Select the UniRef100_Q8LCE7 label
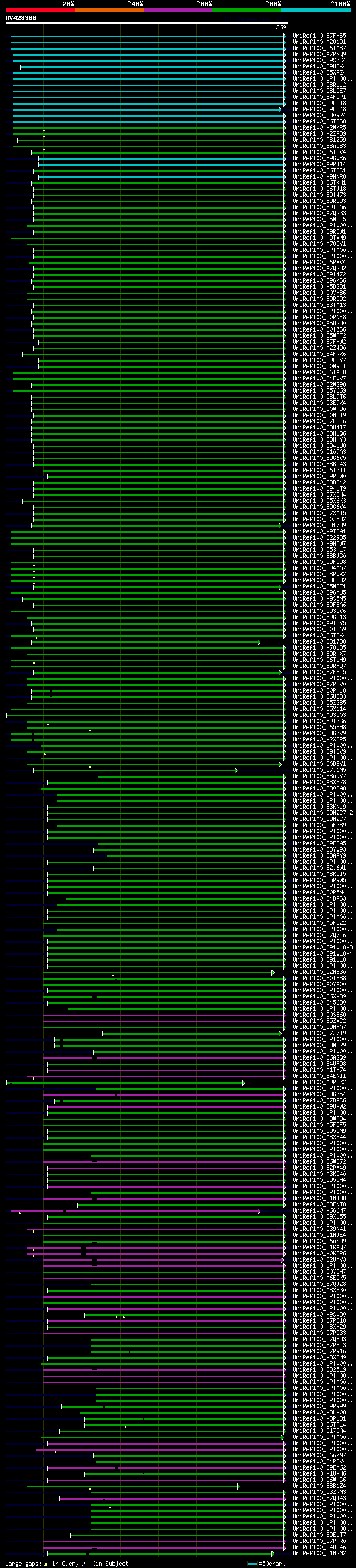The height and width of the screenshot is (1568, 356). [x=319, y=91]
